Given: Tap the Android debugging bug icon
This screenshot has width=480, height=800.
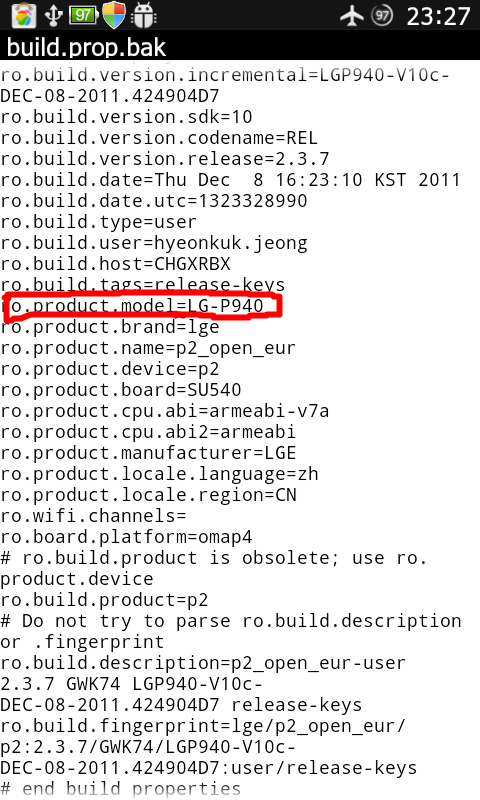Looking at the screenshot, I should click(143, 16).
